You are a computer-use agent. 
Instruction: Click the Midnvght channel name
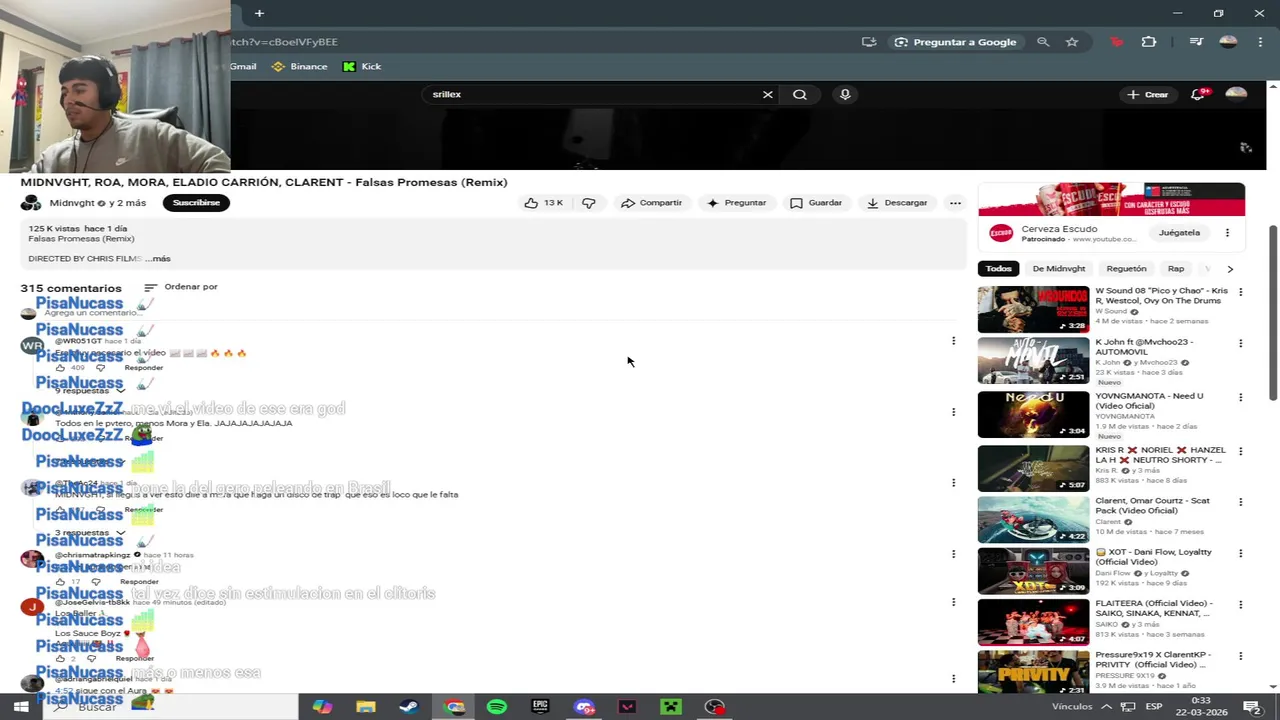(x=71, y=203)
